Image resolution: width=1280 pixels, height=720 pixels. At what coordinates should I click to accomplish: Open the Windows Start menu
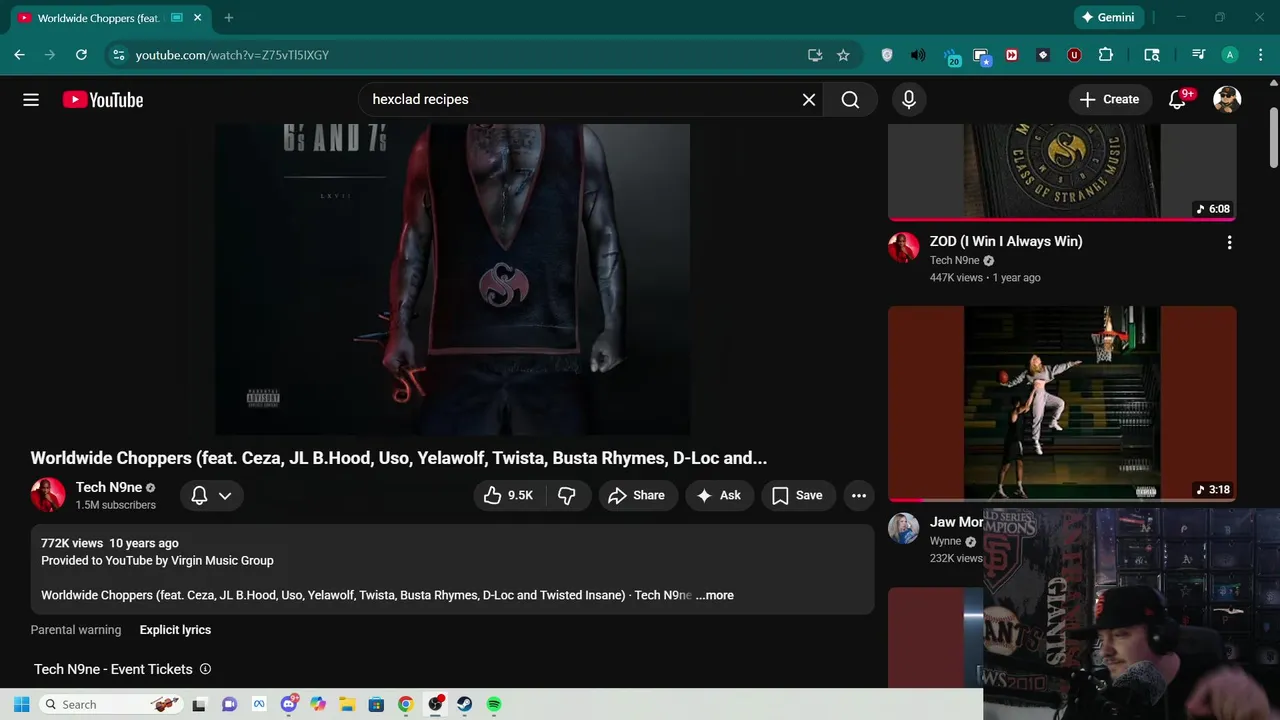tap(22, 704)
